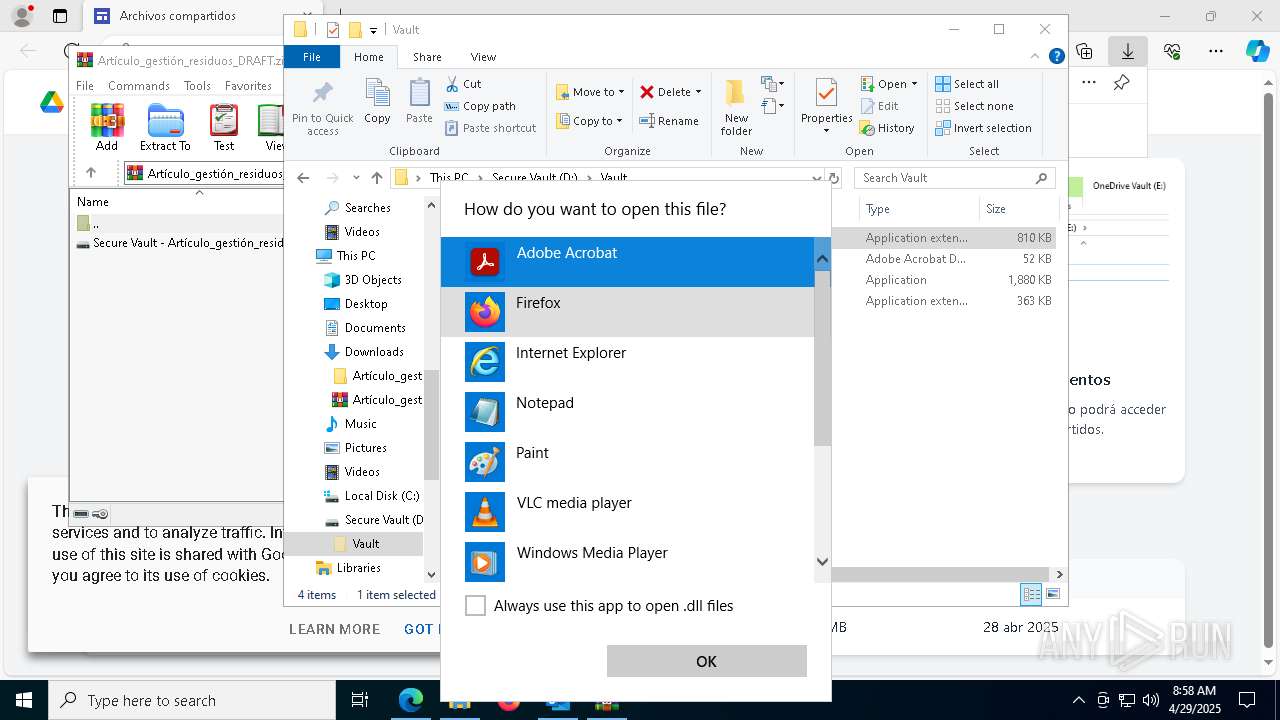Open Task View on the taskbar
This screenshot has height=720, width=1280.
(360, 700)
